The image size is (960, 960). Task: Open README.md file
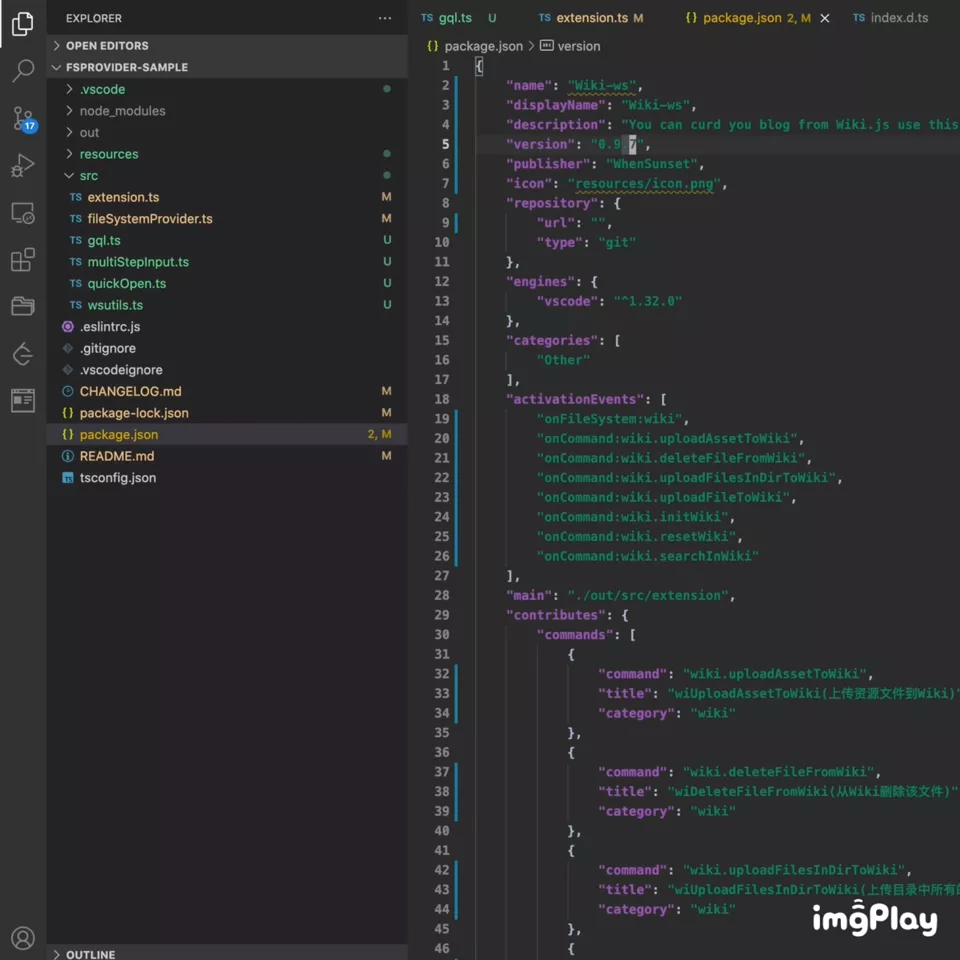227,456
